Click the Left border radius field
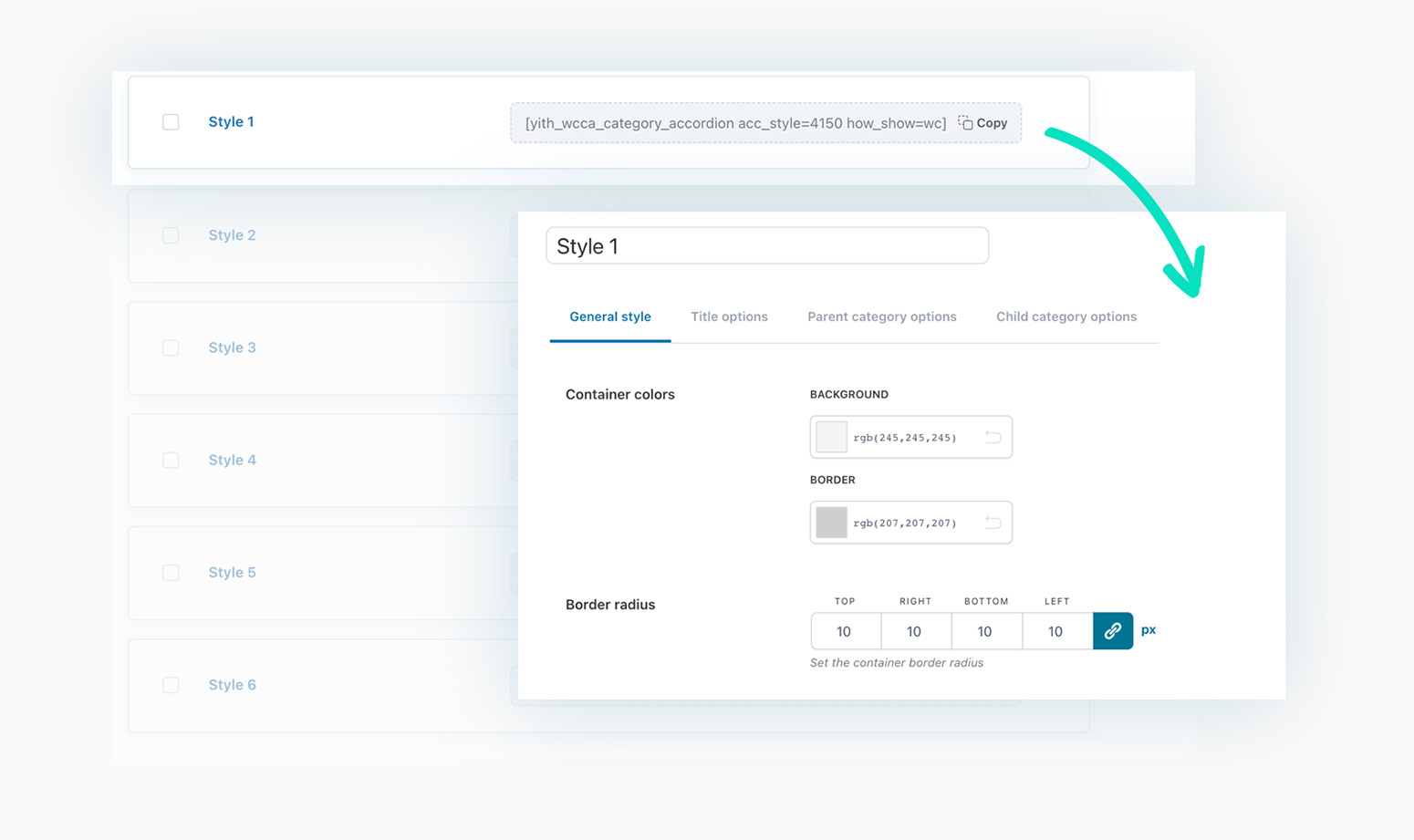This screenshot has width=1414, height=840. point(1056,631)
